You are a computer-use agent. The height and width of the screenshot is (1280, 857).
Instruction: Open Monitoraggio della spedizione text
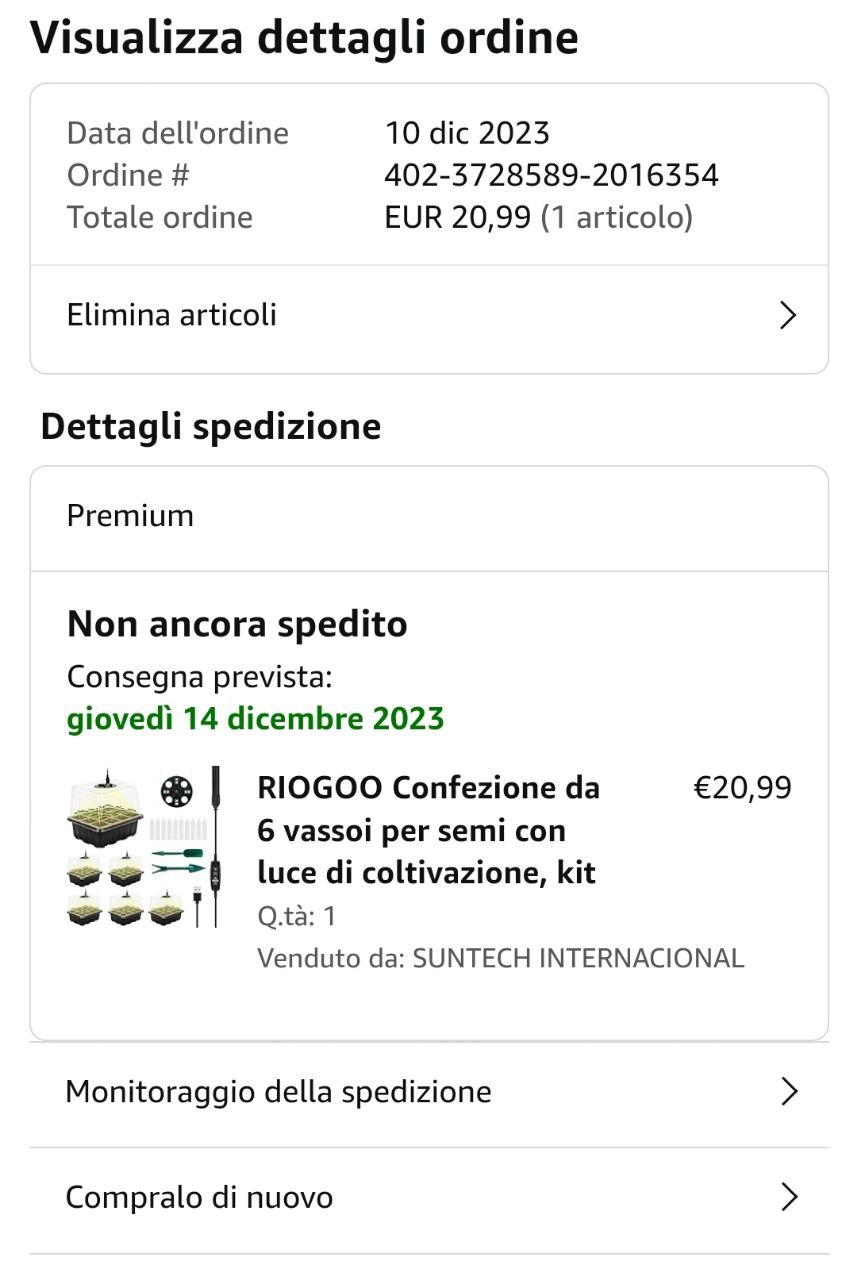click(278, 1091)
